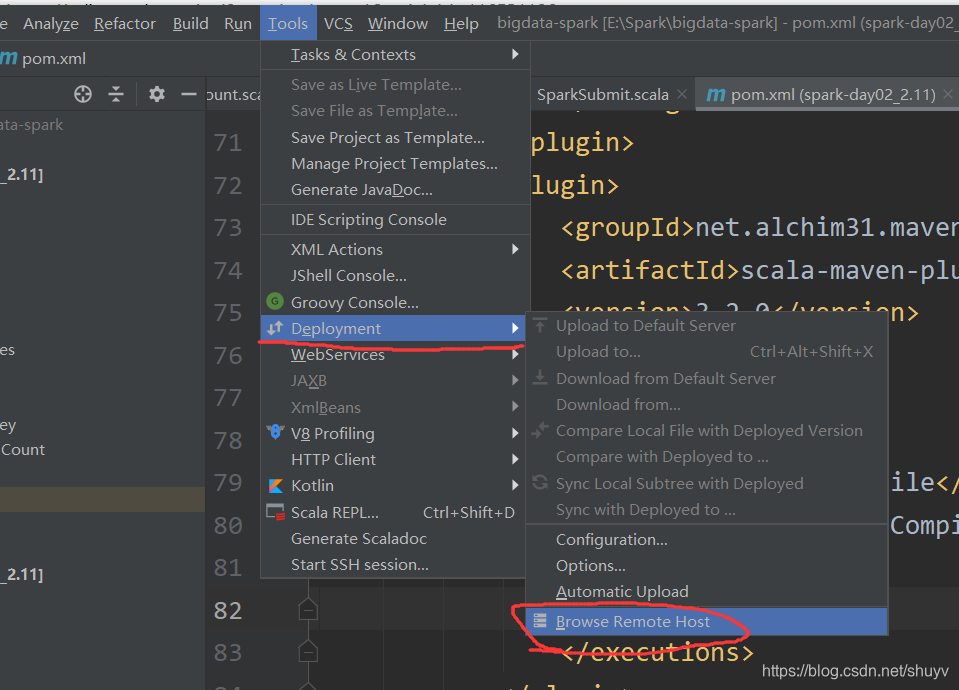Click Count item in project tree
The width and height of the screenshot is (959, 690).
[23, 450]
